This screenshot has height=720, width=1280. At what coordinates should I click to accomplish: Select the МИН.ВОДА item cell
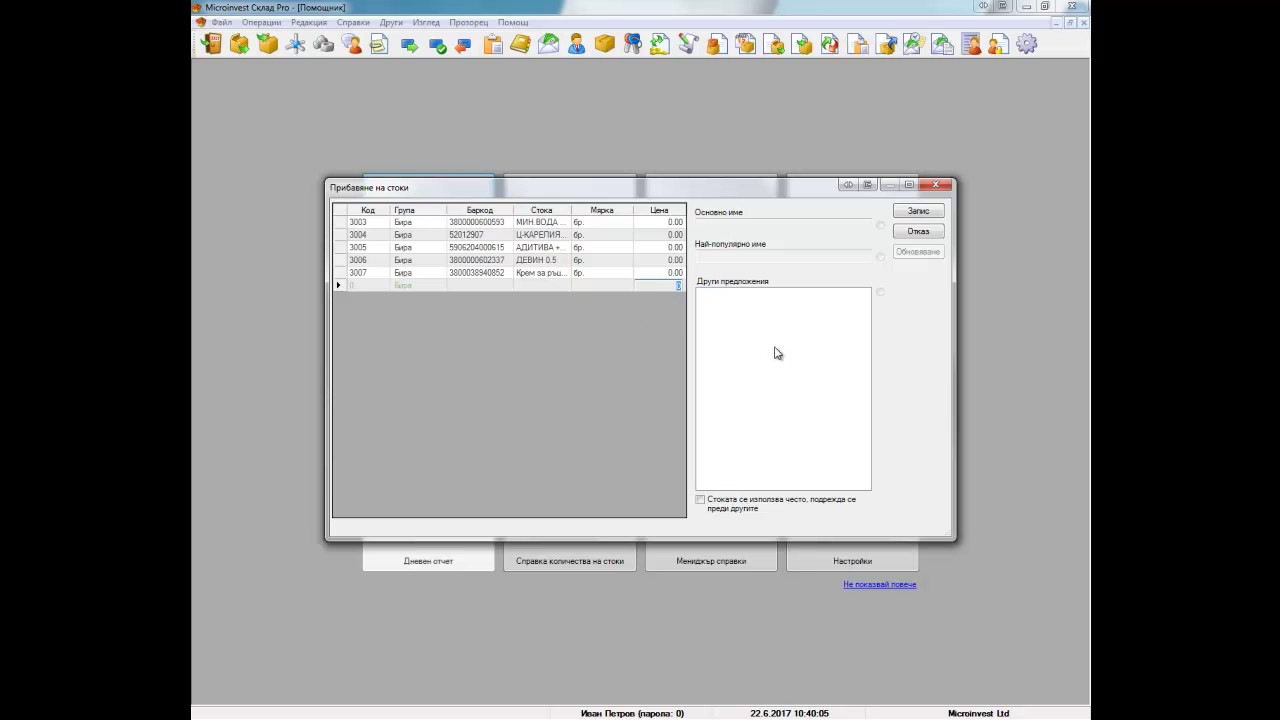coord(542,222)
